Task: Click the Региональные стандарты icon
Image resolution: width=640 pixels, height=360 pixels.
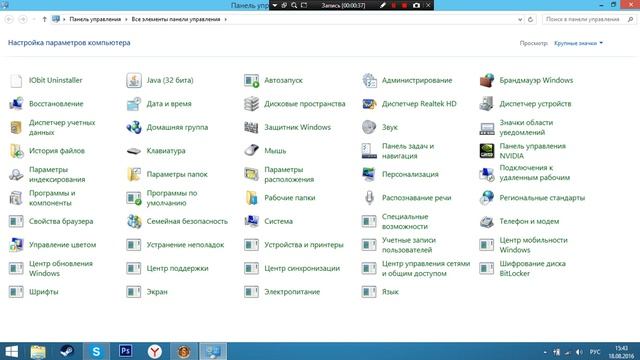Action: (x=487, y=198)
